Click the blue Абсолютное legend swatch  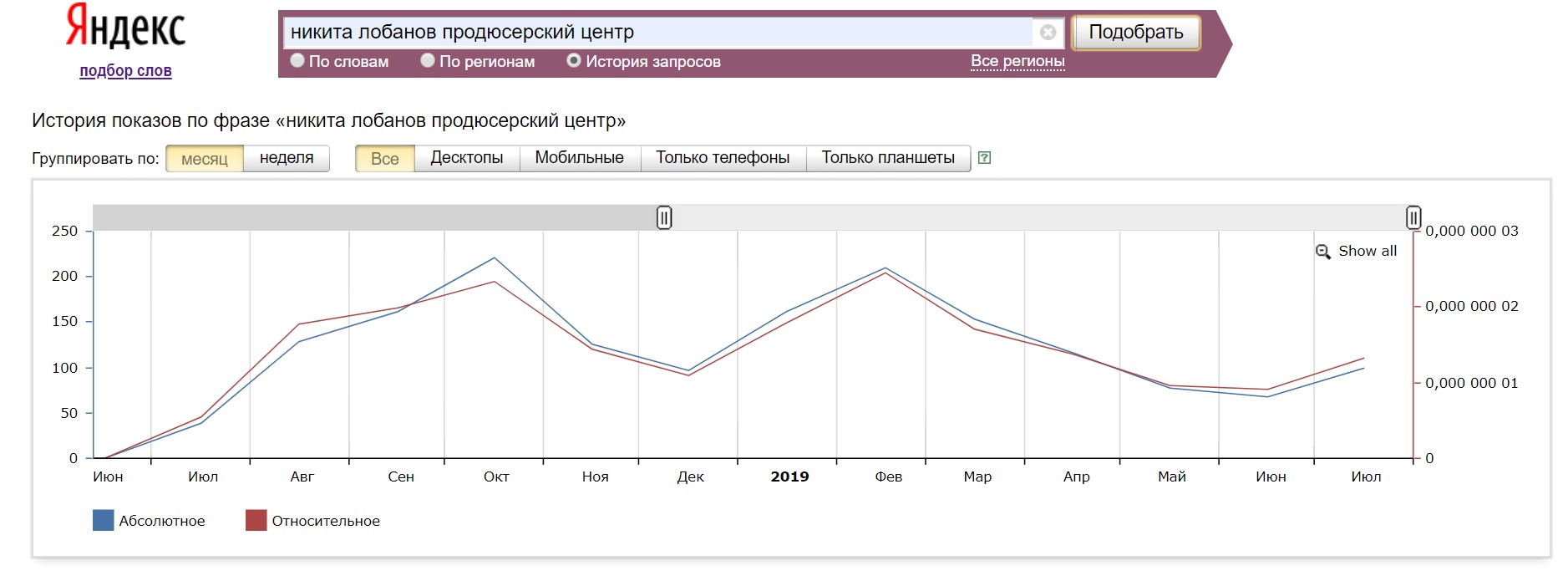103,521
